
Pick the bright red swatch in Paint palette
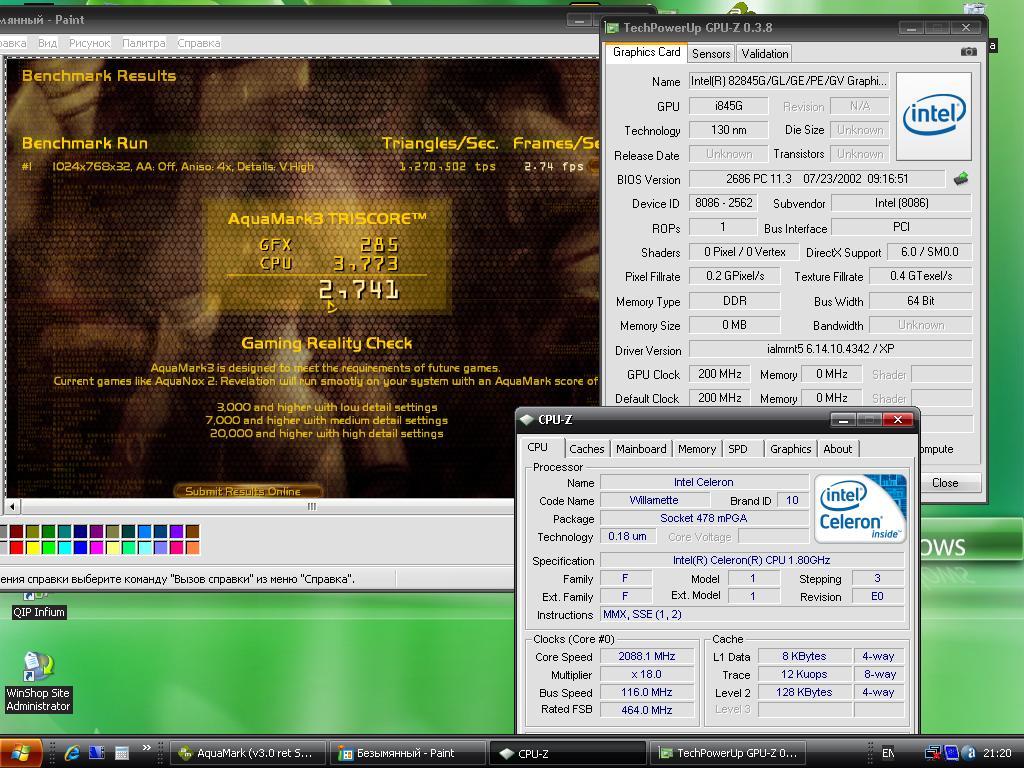pyautogui.click(x=17, y=547)
